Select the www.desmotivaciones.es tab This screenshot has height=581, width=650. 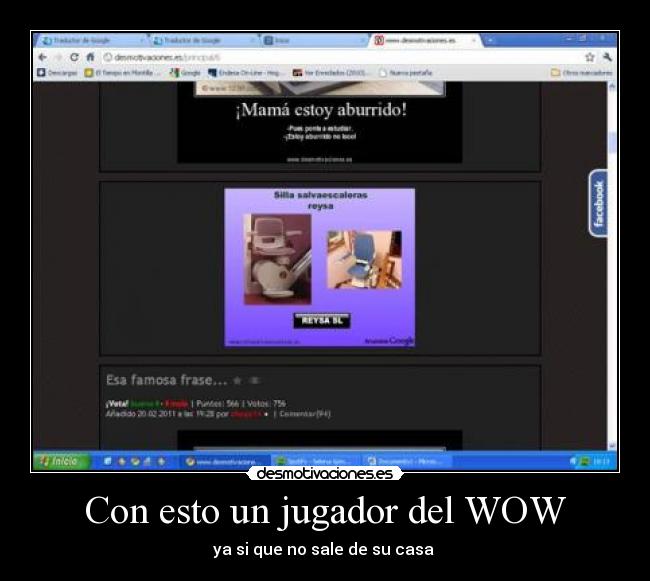(423, 40)
